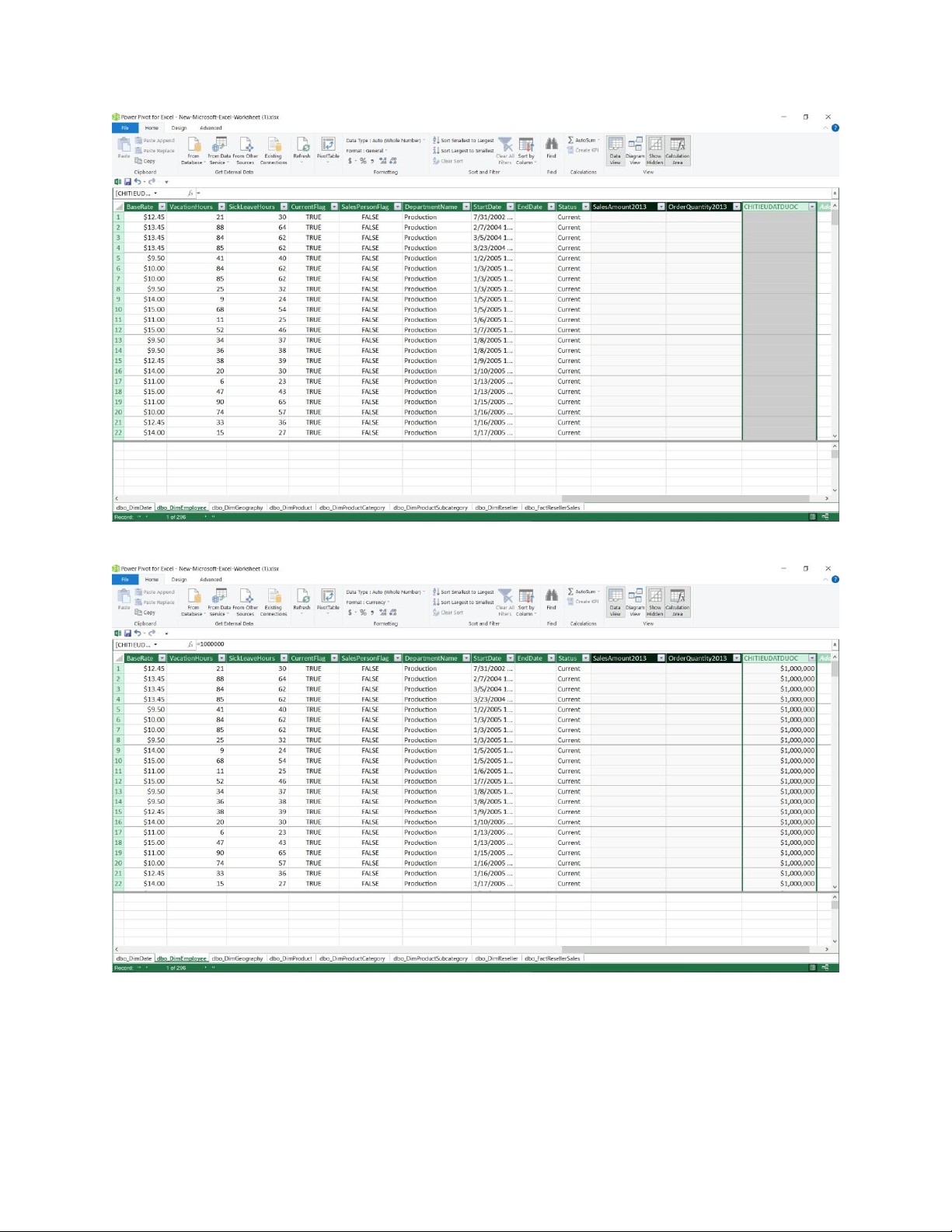Open the Format: Currency dropdown
The width and height of the screenshot is (952, 1232).
368,602
